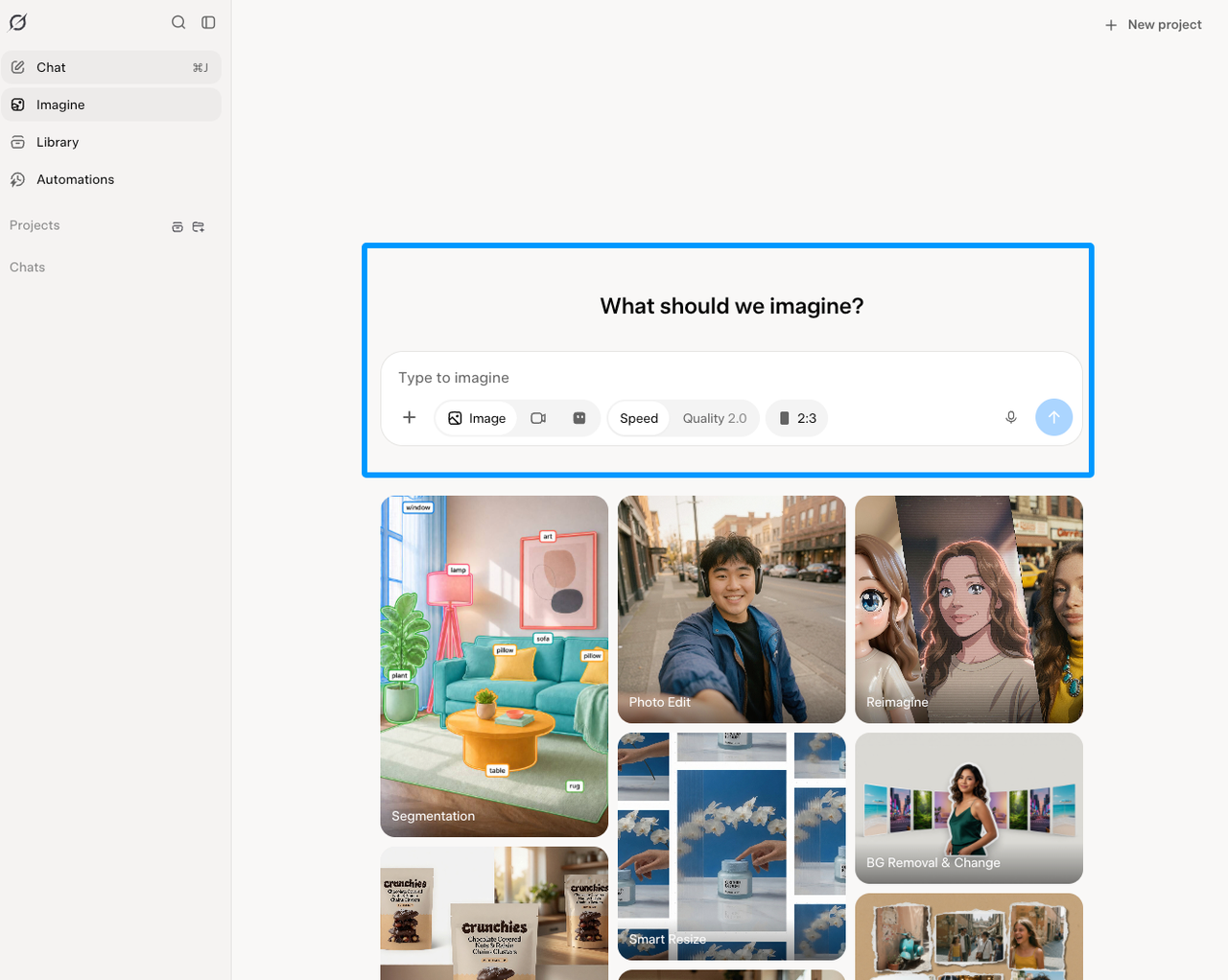This screenshot has height=980, width=1228.
Task: Open the Reimagine example card
Action: (969, 609)
